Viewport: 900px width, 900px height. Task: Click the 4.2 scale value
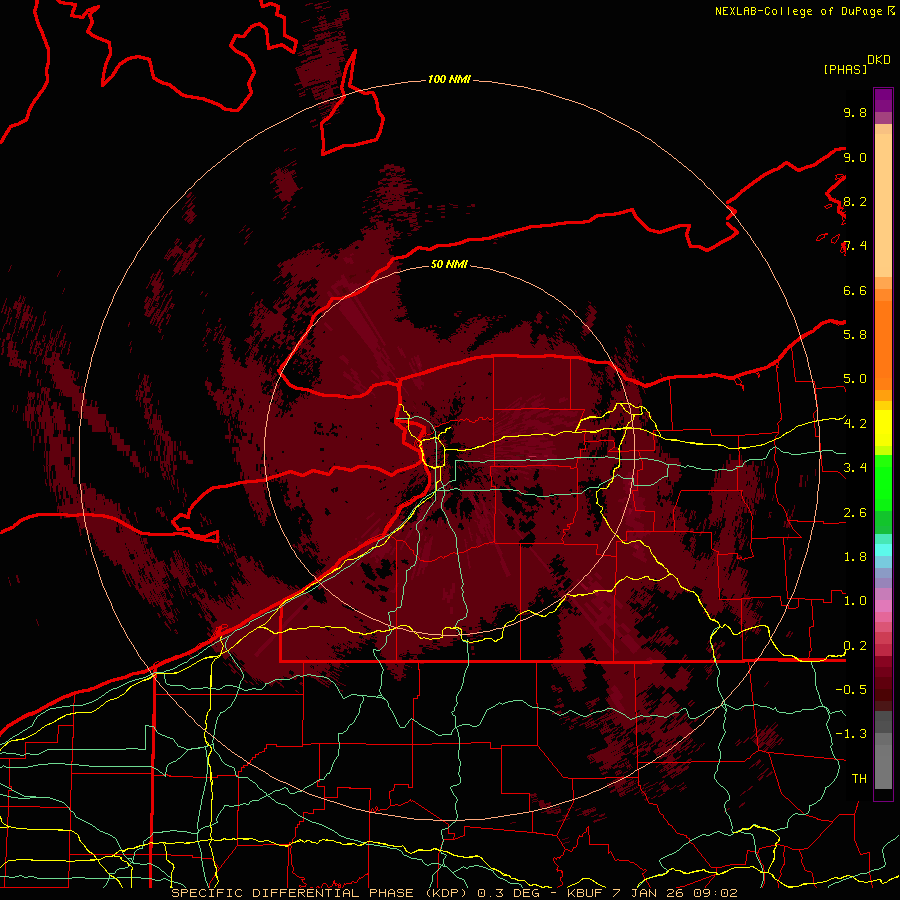(x=855, y=424)
